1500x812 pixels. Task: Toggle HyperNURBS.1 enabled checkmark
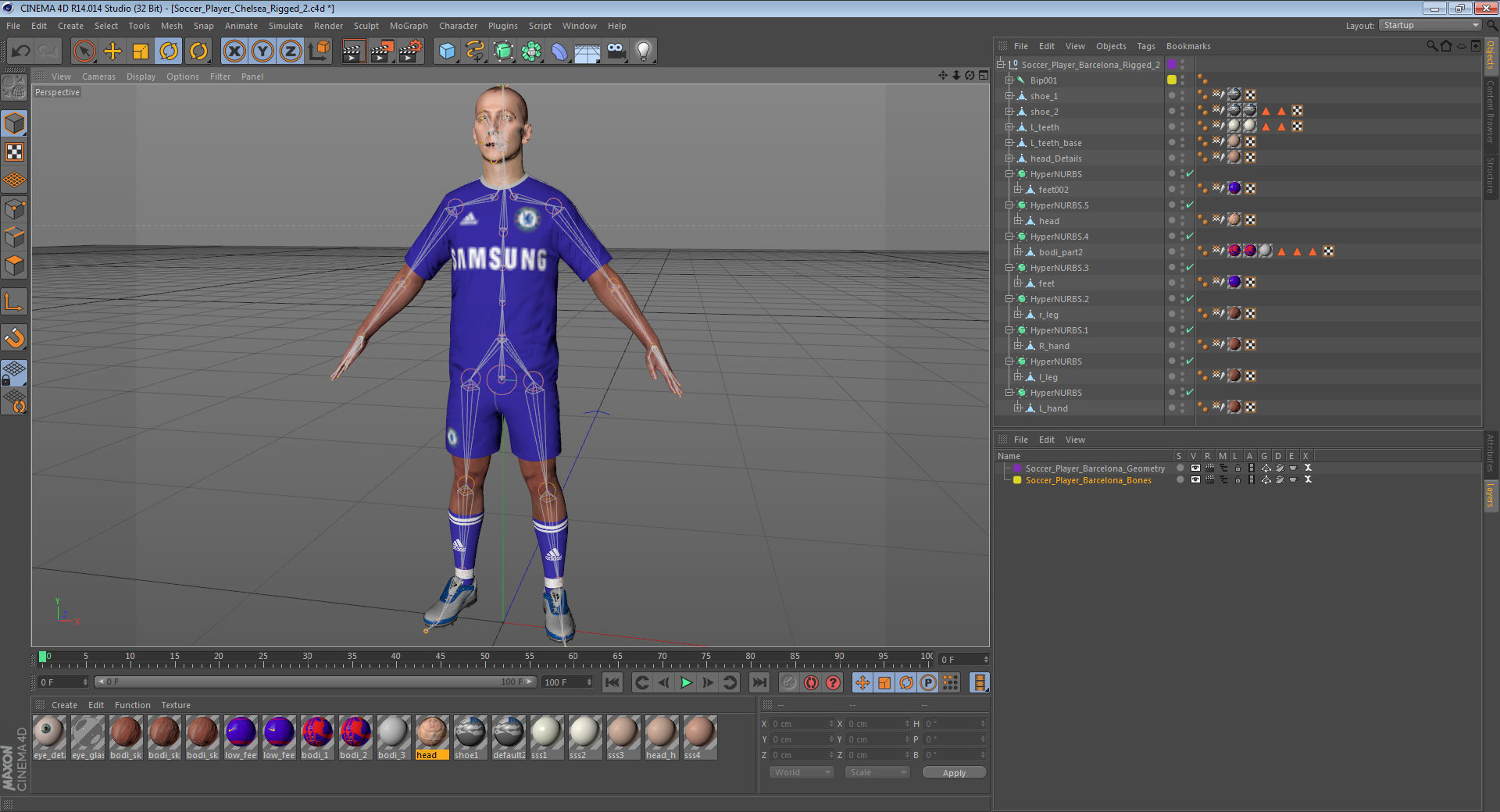click(1190, 330)
